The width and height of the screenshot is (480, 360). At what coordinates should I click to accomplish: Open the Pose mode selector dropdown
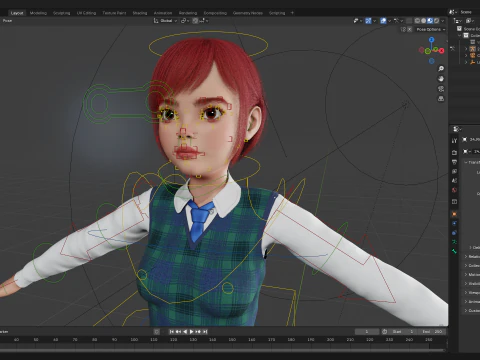coord(7,21)
